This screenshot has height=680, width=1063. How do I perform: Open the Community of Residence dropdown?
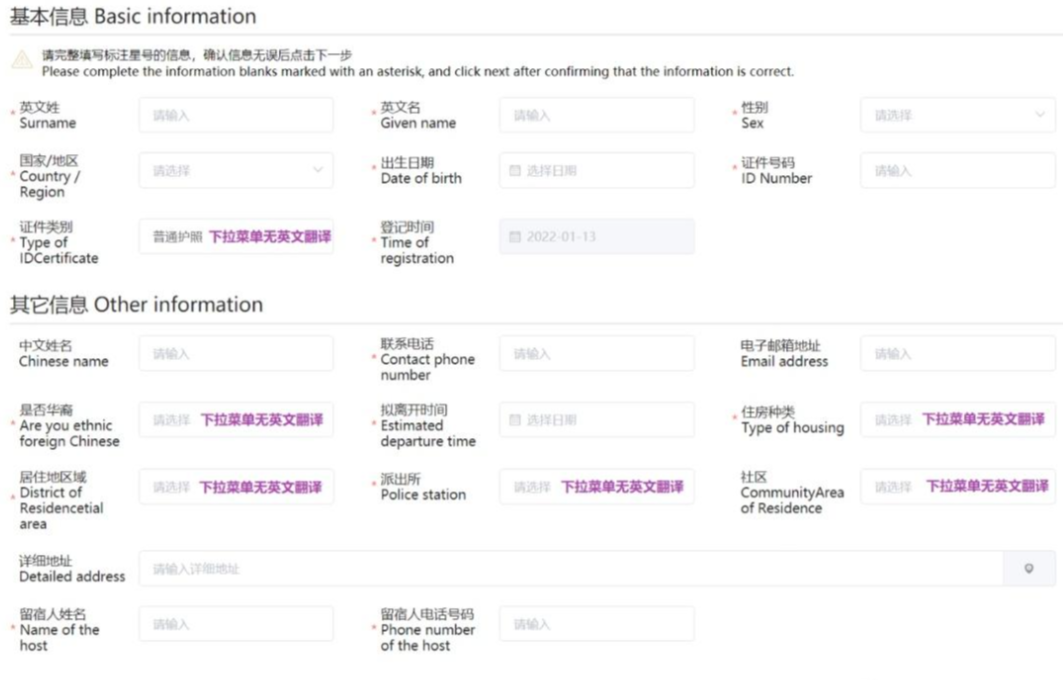click(957, 487)
